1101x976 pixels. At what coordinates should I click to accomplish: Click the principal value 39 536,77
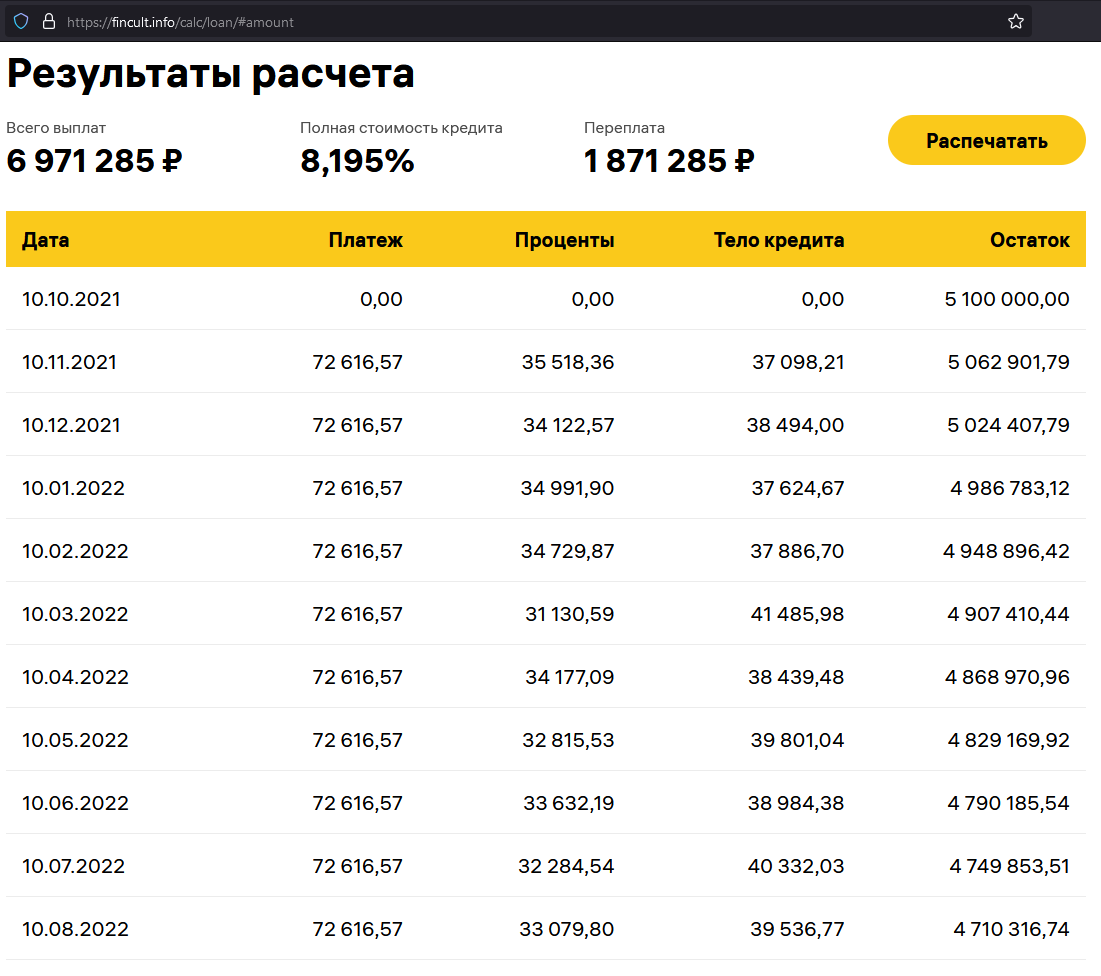[x=797, y=930]
